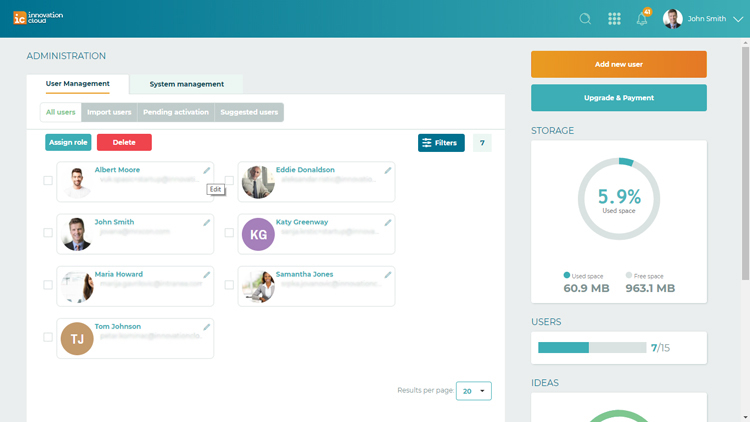Click the 5.9% storage usage donut
The width and height of the screenshot is (750, 422).
[x=619, y=199]
